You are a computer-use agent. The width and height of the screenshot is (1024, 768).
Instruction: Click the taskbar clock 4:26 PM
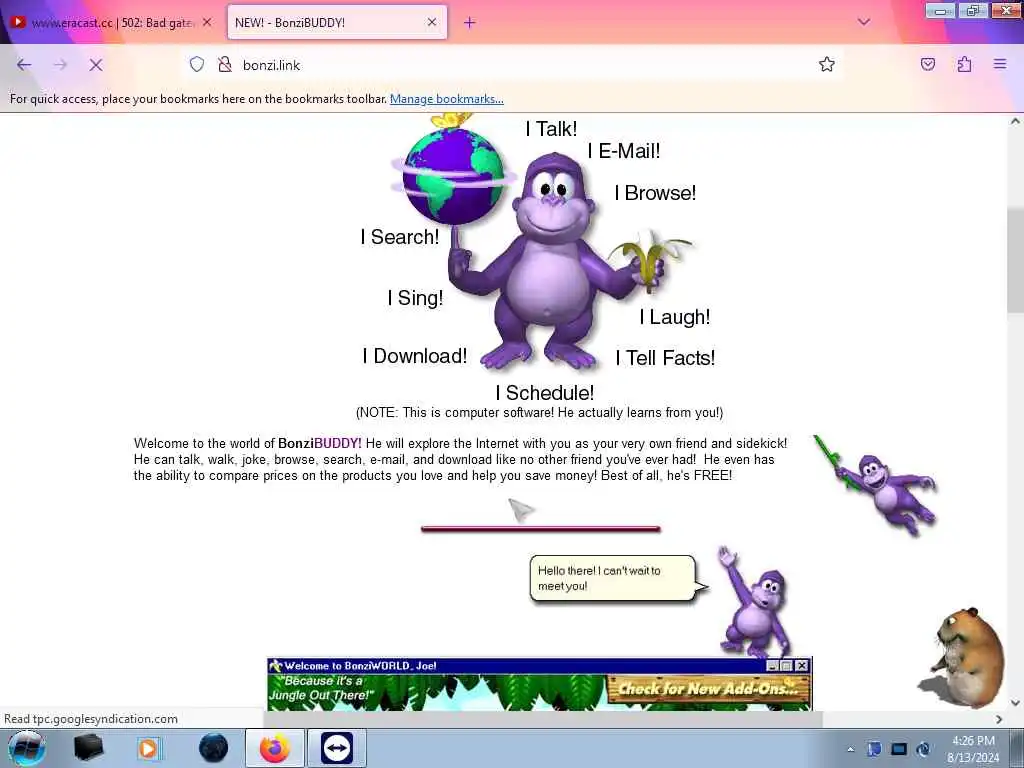tap(973, 741)
